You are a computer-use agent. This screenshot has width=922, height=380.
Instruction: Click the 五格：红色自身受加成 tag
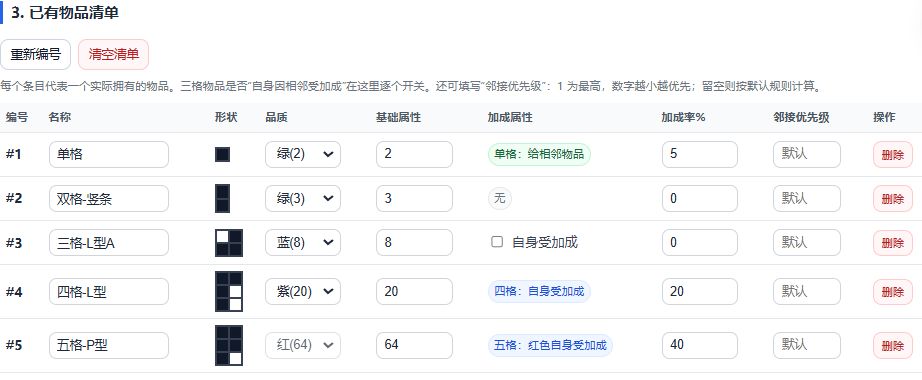[550, 345]
